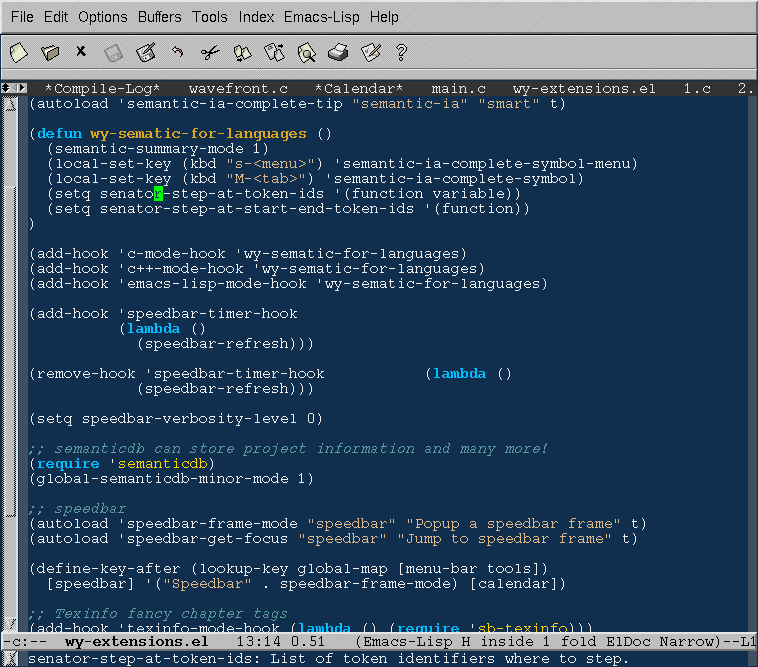Click the greyed Save buffer disk icon
The height and width of the screenshot is (667, 758).
click(x=113, y=53)
